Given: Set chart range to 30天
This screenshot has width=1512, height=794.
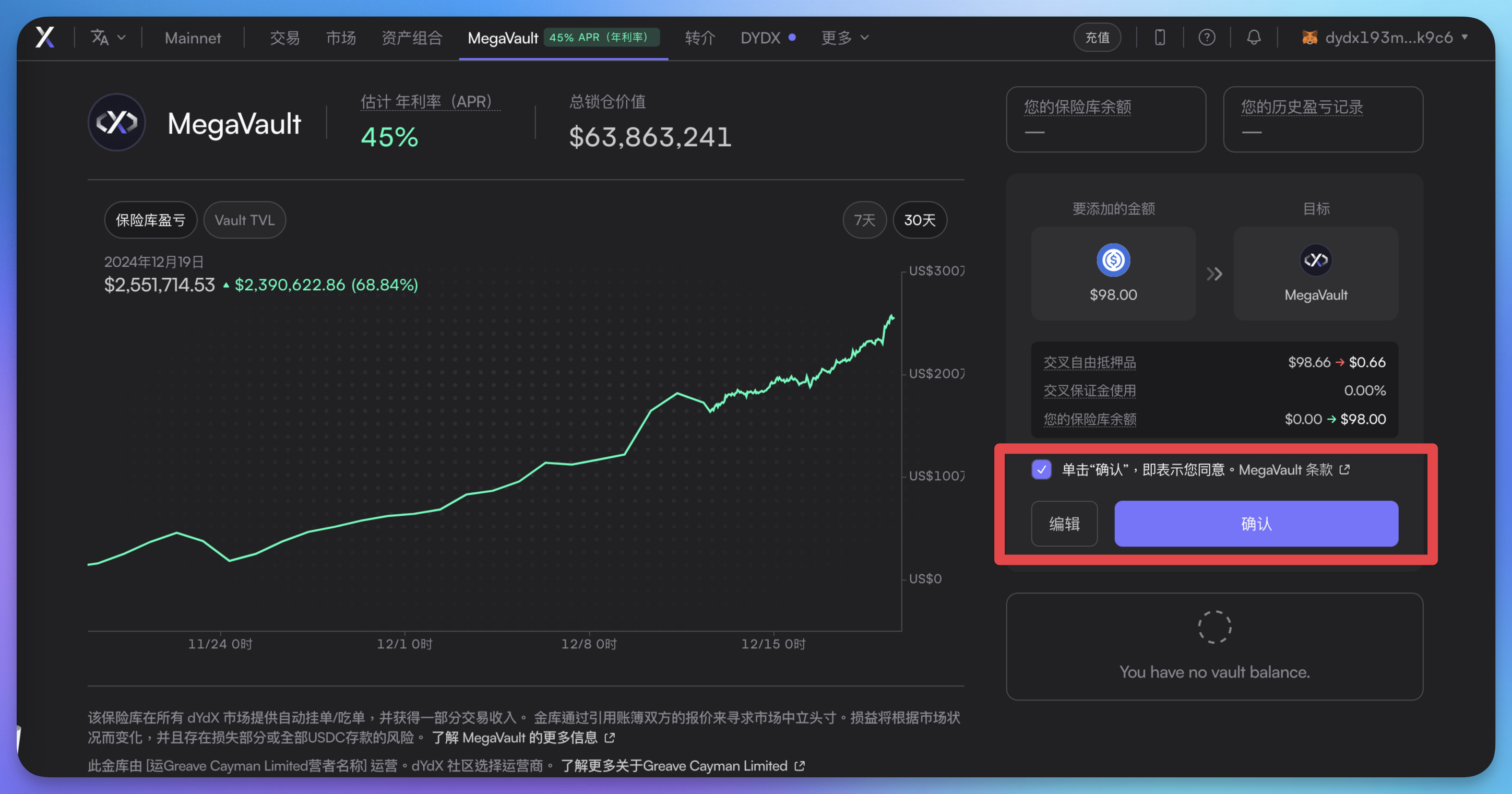Looking at the screenshot, I should tap(920, 220).
